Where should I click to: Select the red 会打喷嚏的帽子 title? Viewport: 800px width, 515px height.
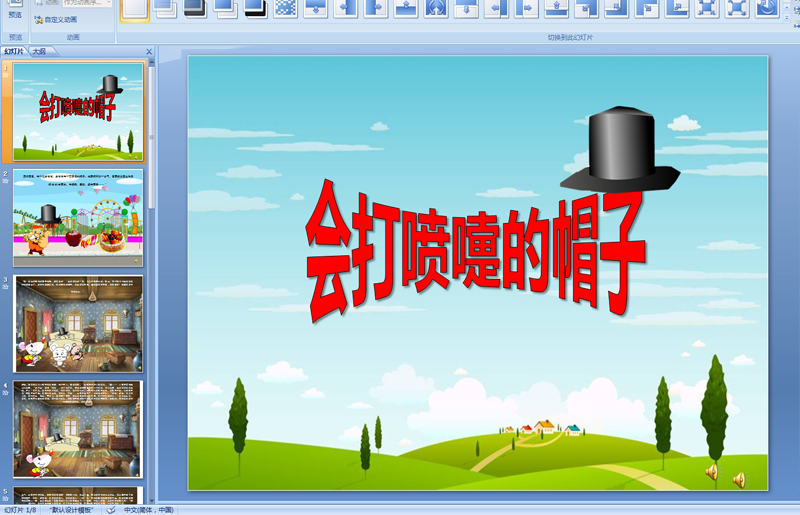point(476,250)
